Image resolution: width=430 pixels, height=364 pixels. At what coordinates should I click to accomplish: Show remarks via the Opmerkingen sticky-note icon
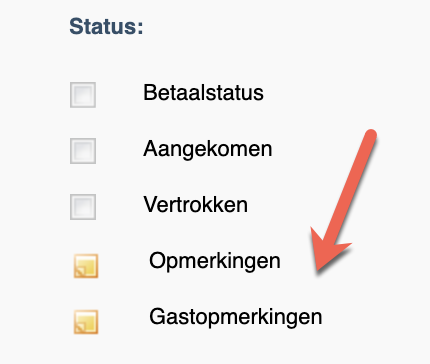86,266
